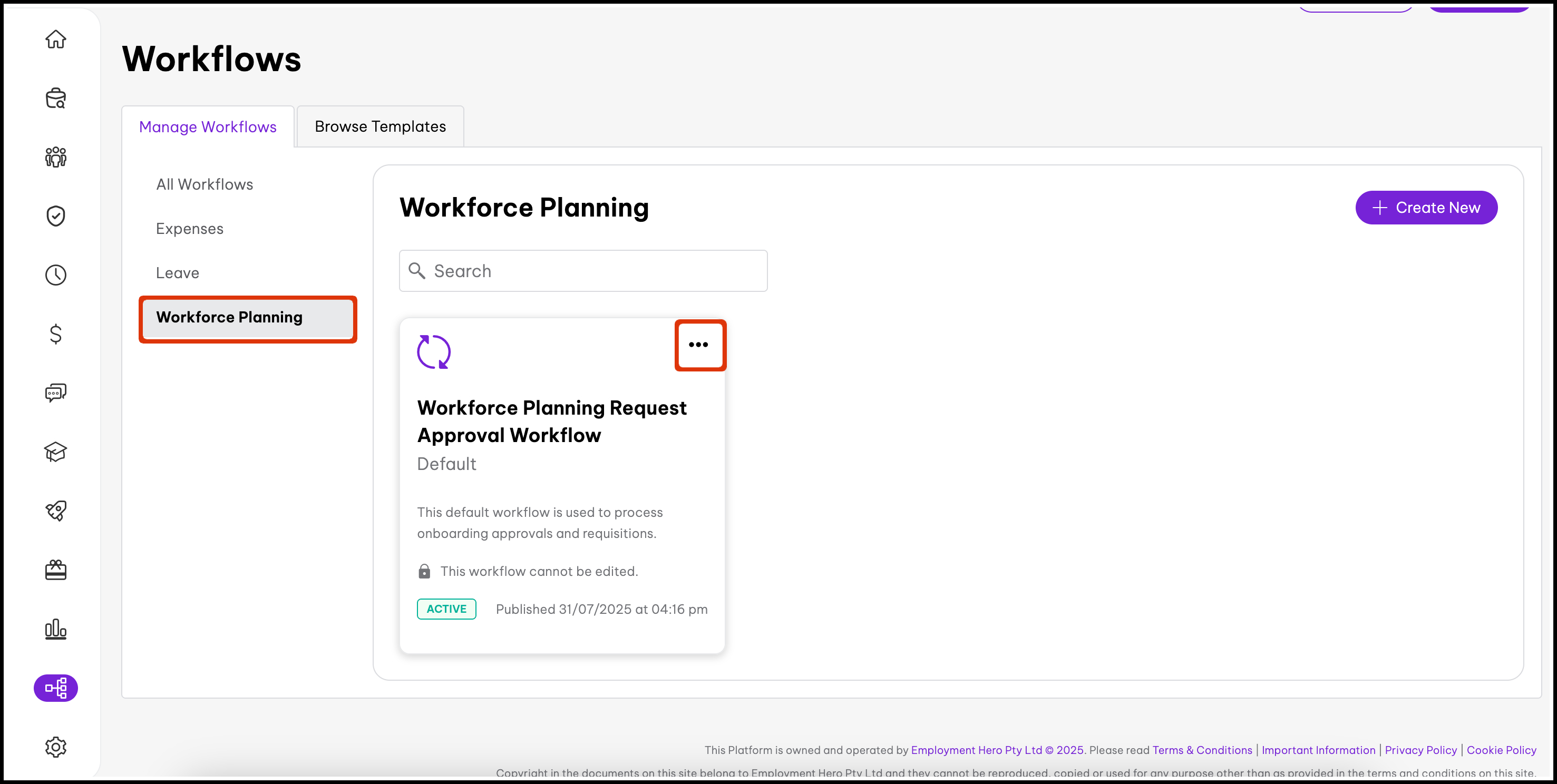Image resolution: width=1557 pixels, height=784 pixels.
Task: Switch to the Browse Templates tab
Action: click(379, 126)
